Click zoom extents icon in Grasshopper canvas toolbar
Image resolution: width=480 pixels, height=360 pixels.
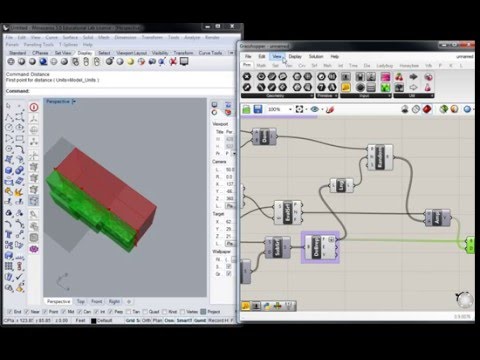299,109
